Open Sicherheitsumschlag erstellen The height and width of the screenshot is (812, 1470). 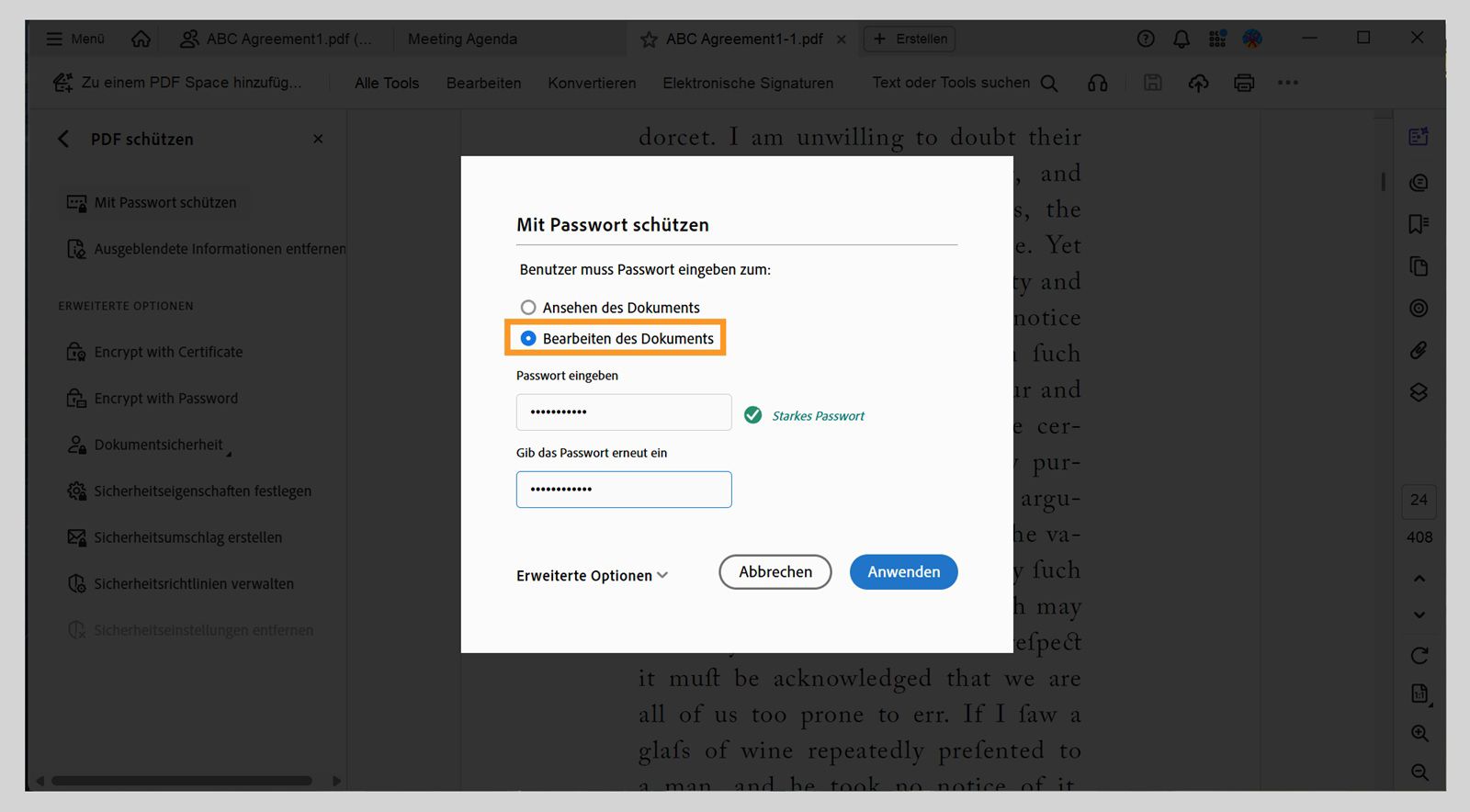click(174, 537)
